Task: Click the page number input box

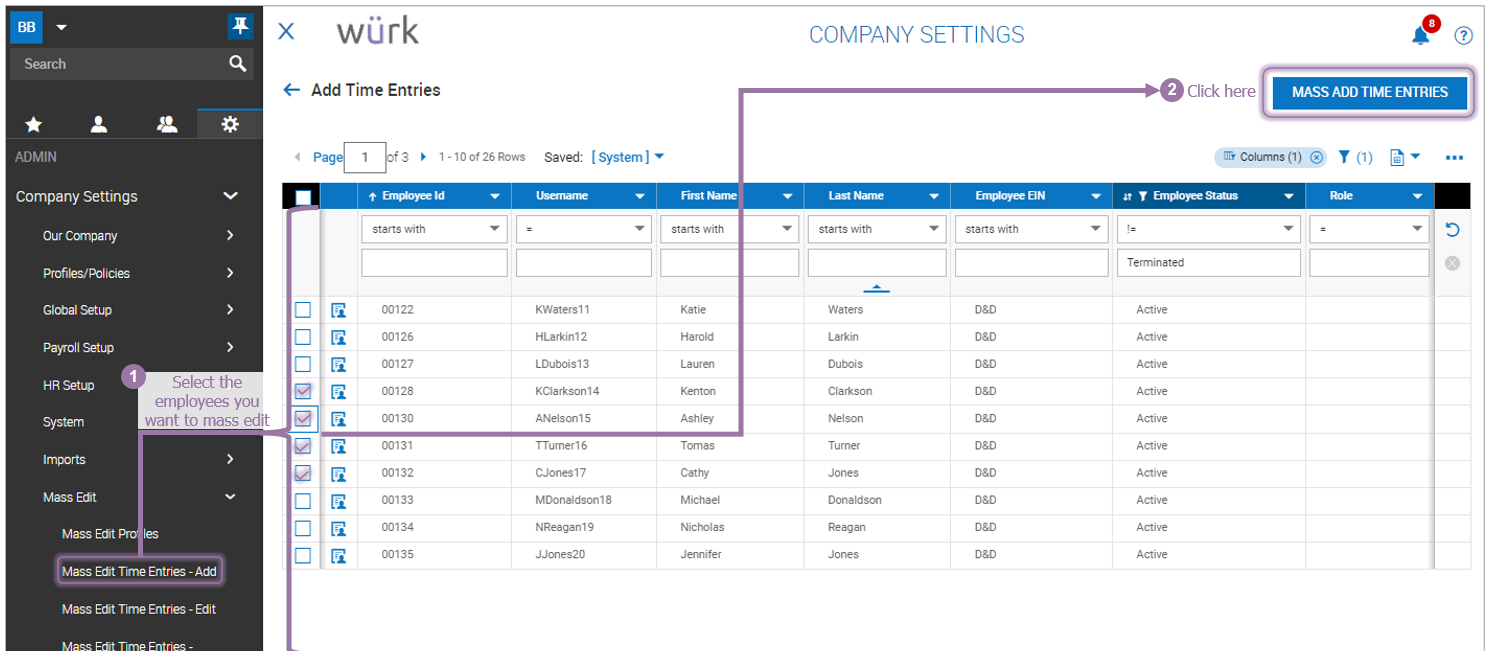Action: (x=365, y=157)
